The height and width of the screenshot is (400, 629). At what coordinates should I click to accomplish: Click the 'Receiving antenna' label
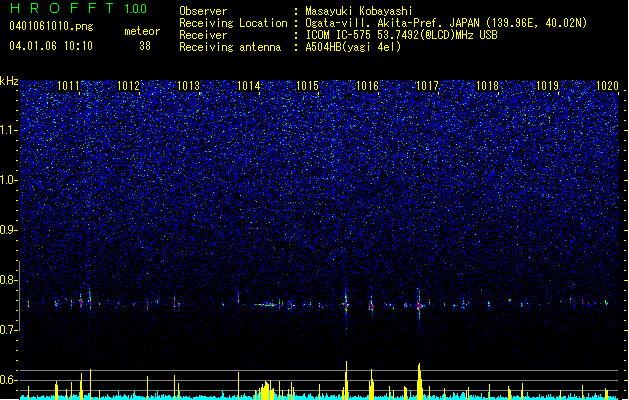pos(230,47)
